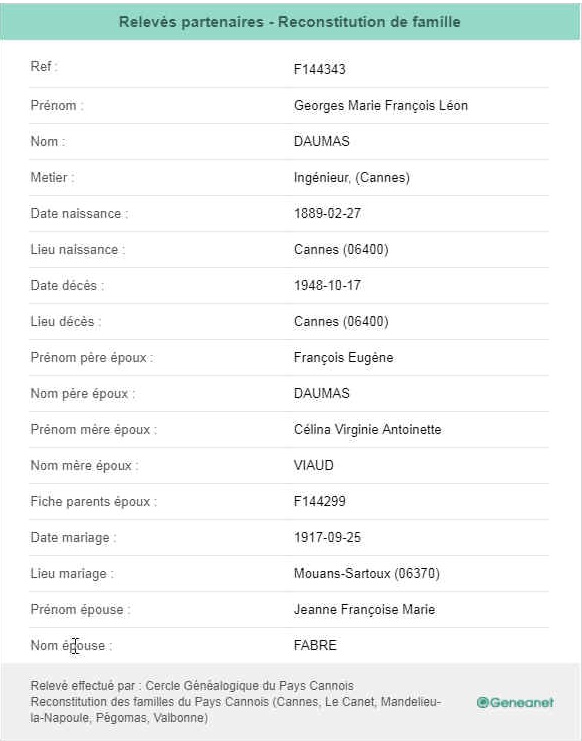
Task: Click the birth date 1889-02-27
Action: [x=327, y=213]
